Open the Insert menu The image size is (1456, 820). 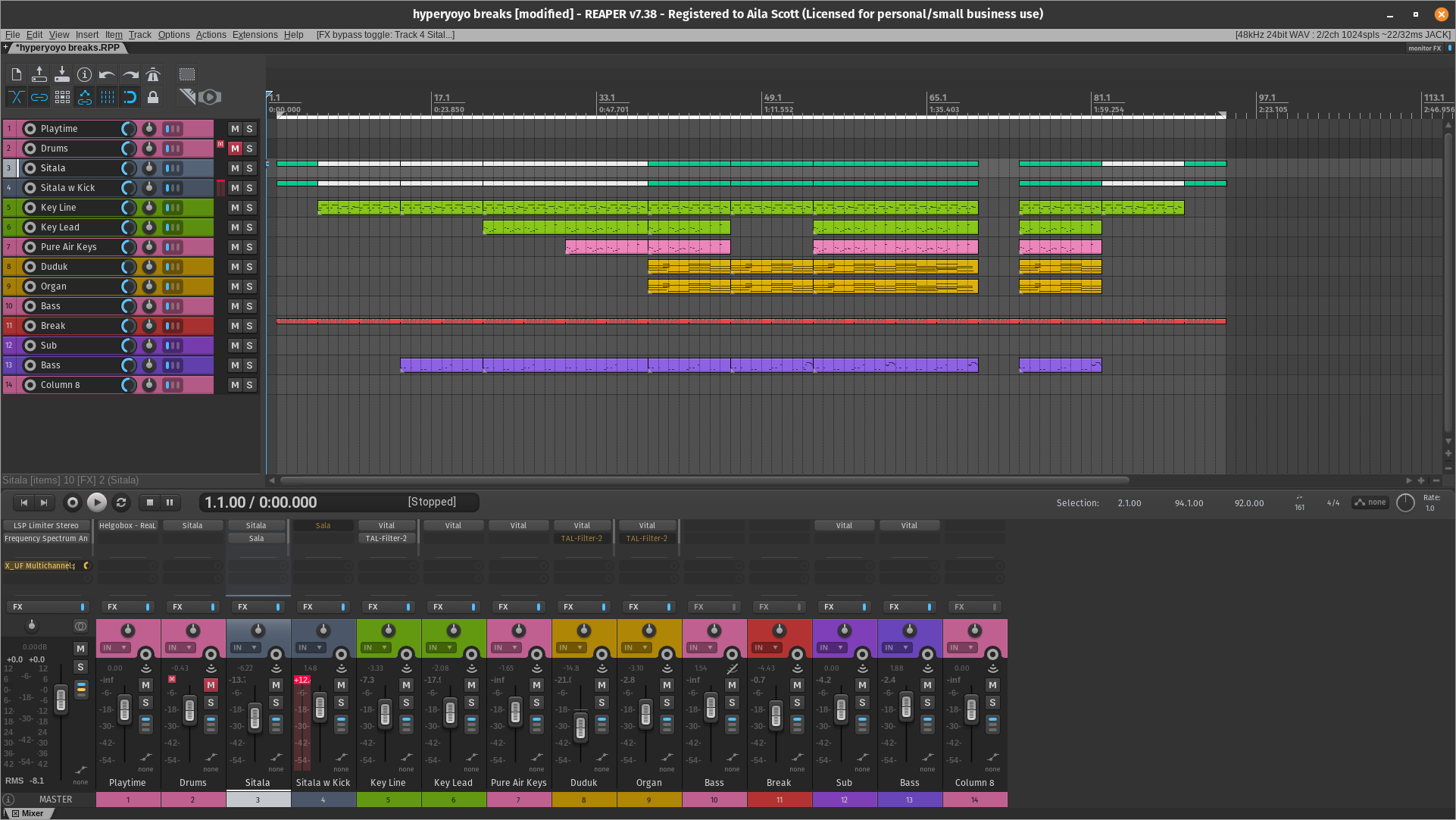[x=87, y=35]
